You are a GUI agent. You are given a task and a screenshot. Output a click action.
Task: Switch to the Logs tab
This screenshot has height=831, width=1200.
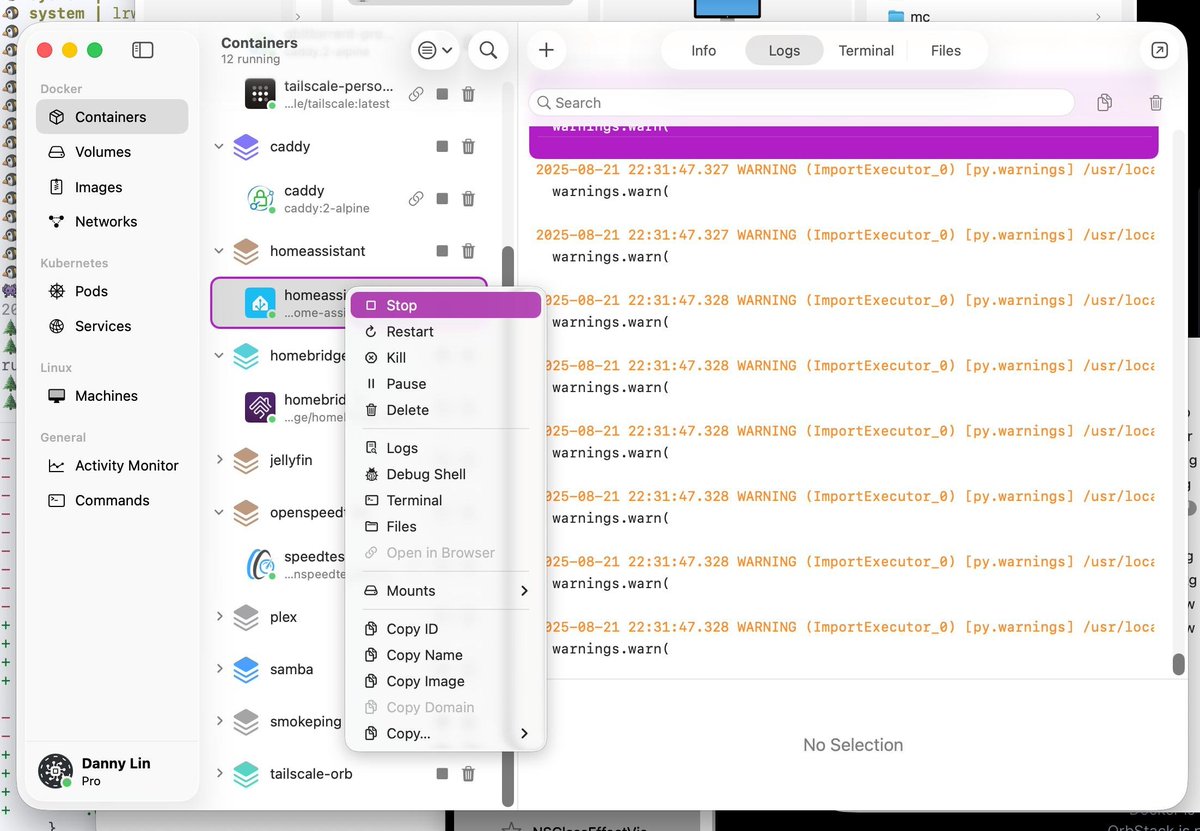point(784,50)
